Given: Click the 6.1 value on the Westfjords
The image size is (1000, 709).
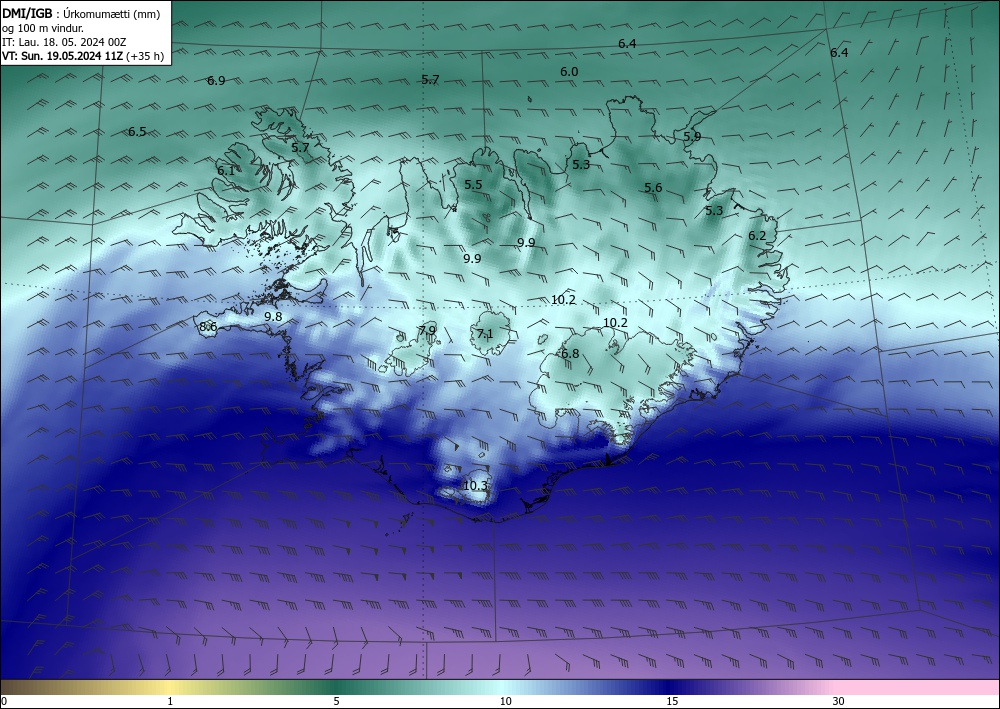Looking at the screenshot, I should (226, 171).
